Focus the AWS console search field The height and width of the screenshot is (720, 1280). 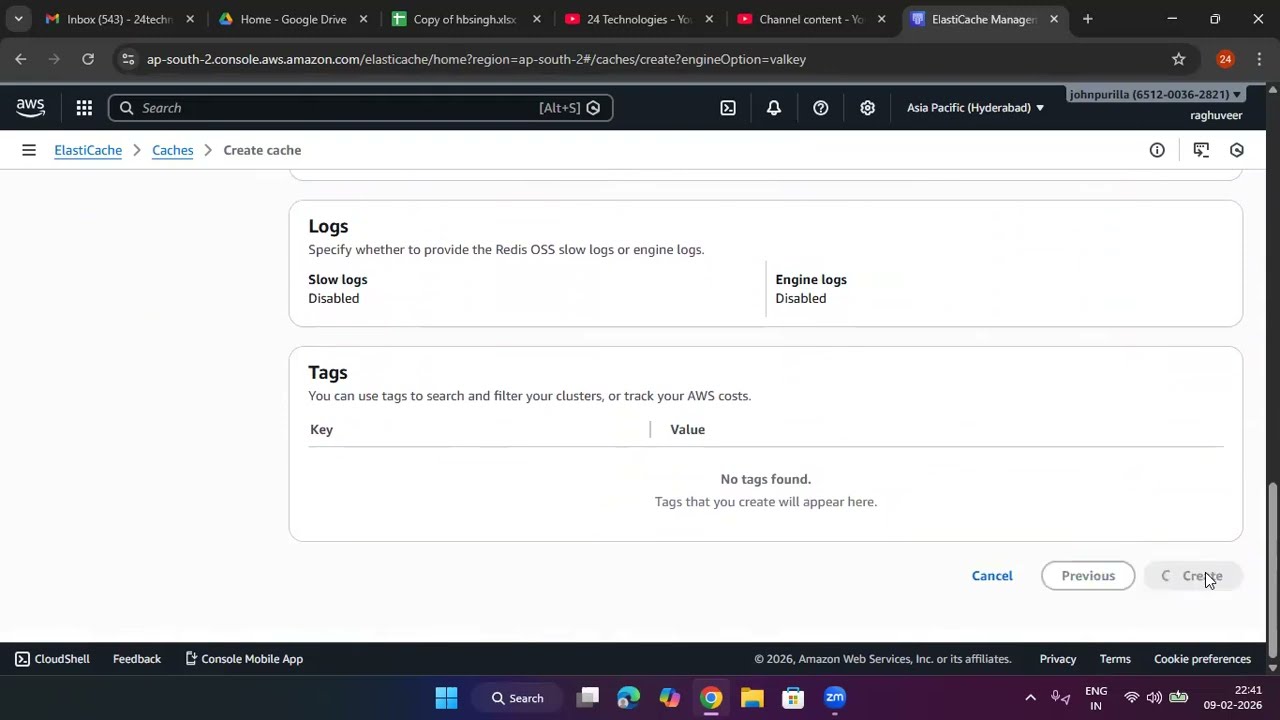360,108
